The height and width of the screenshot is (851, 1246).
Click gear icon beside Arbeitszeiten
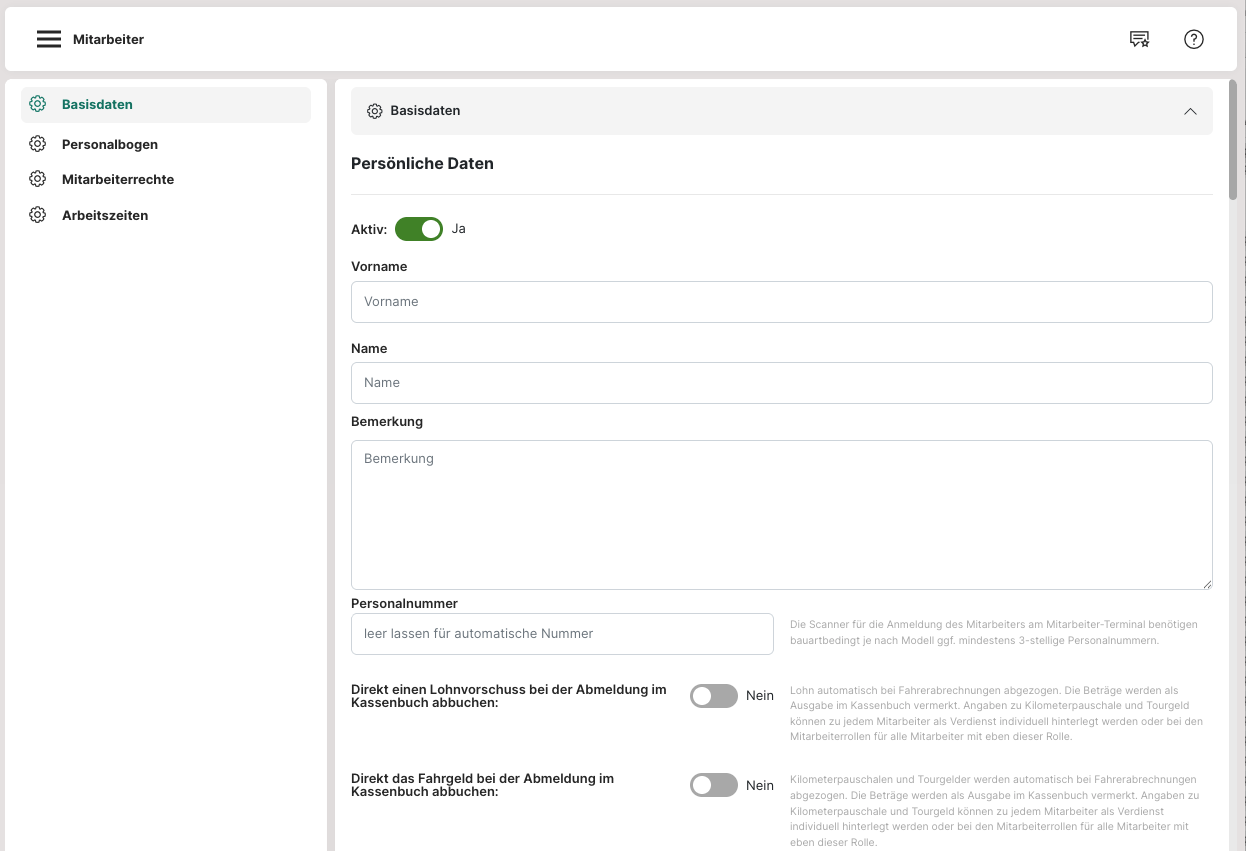click(38, 215)
